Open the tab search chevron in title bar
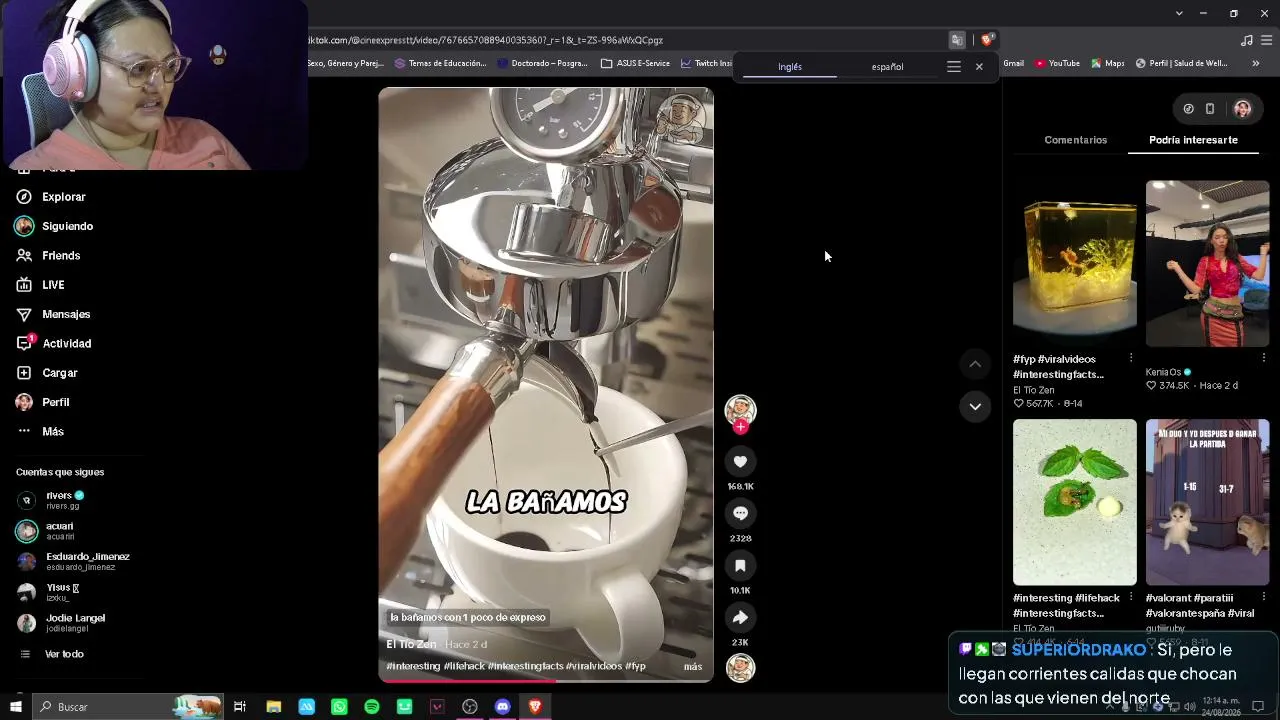1280x720 pixels. click(x=1179, y=13)
